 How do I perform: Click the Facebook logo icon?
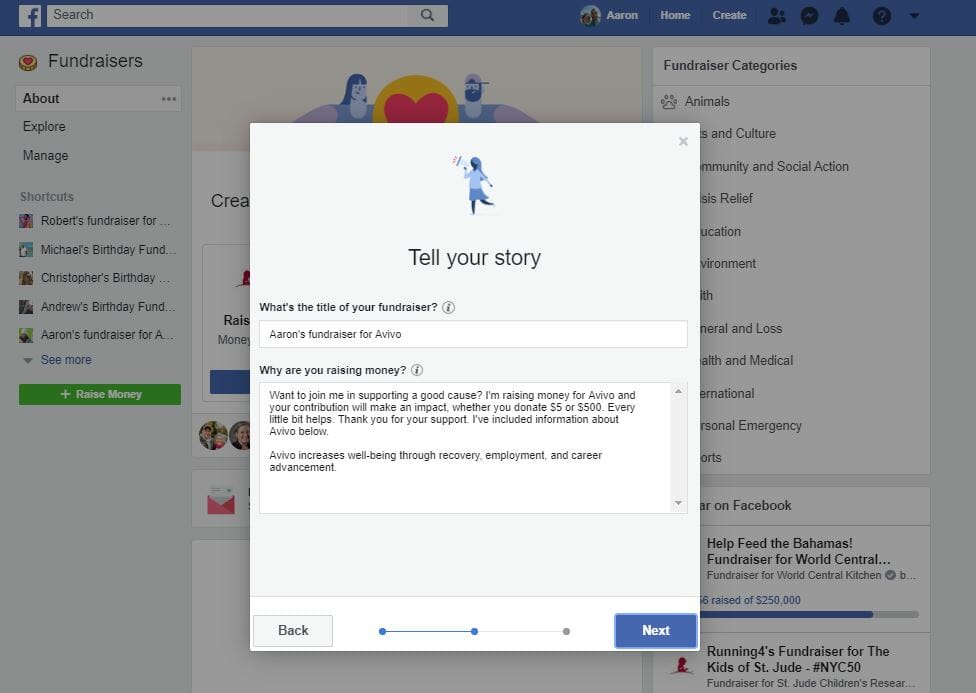(x=29, y=15)
